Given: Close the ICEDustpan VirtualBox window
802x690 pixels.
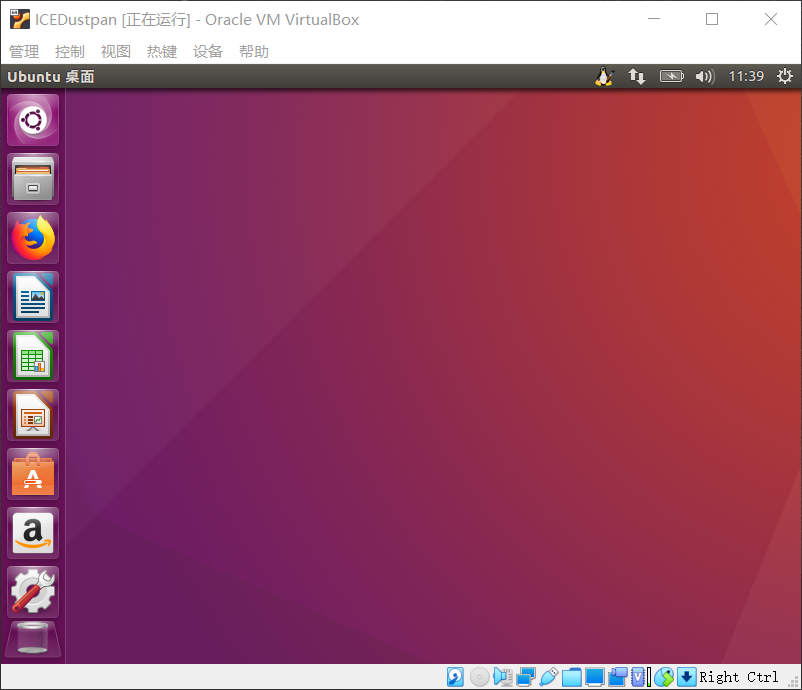Looking at the screenshot, I should point(771,19).
